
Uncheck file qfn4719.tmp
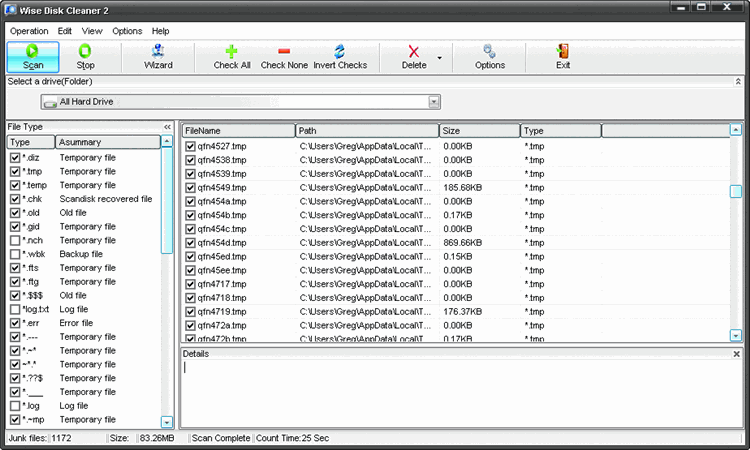point(190,312)
